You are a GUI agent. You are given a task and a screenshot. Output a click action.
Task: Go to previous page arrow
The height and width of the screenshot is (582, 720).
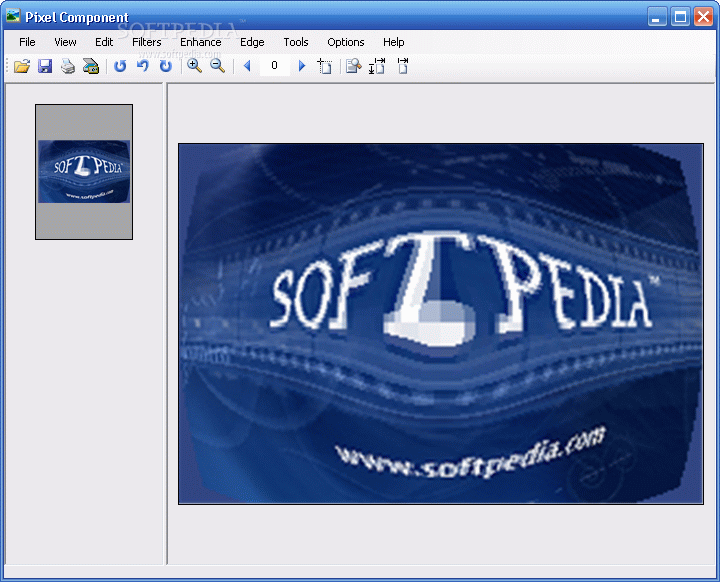click(x=247, y=66)
